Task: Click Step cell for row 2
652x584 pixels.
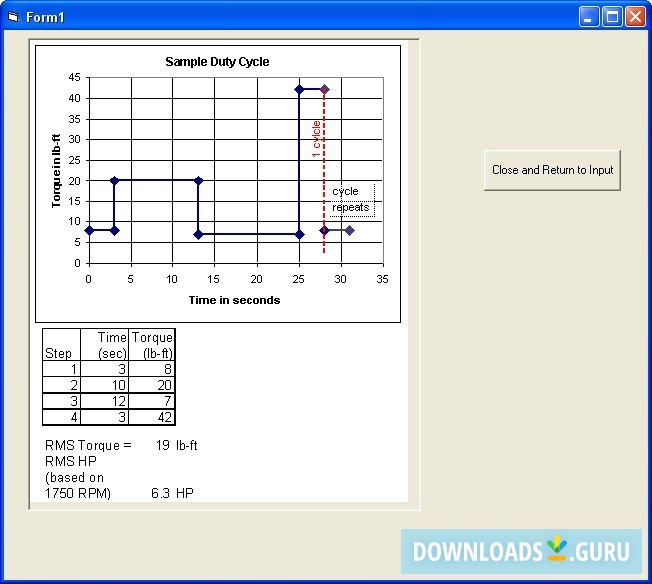Action: click(62, 385)
